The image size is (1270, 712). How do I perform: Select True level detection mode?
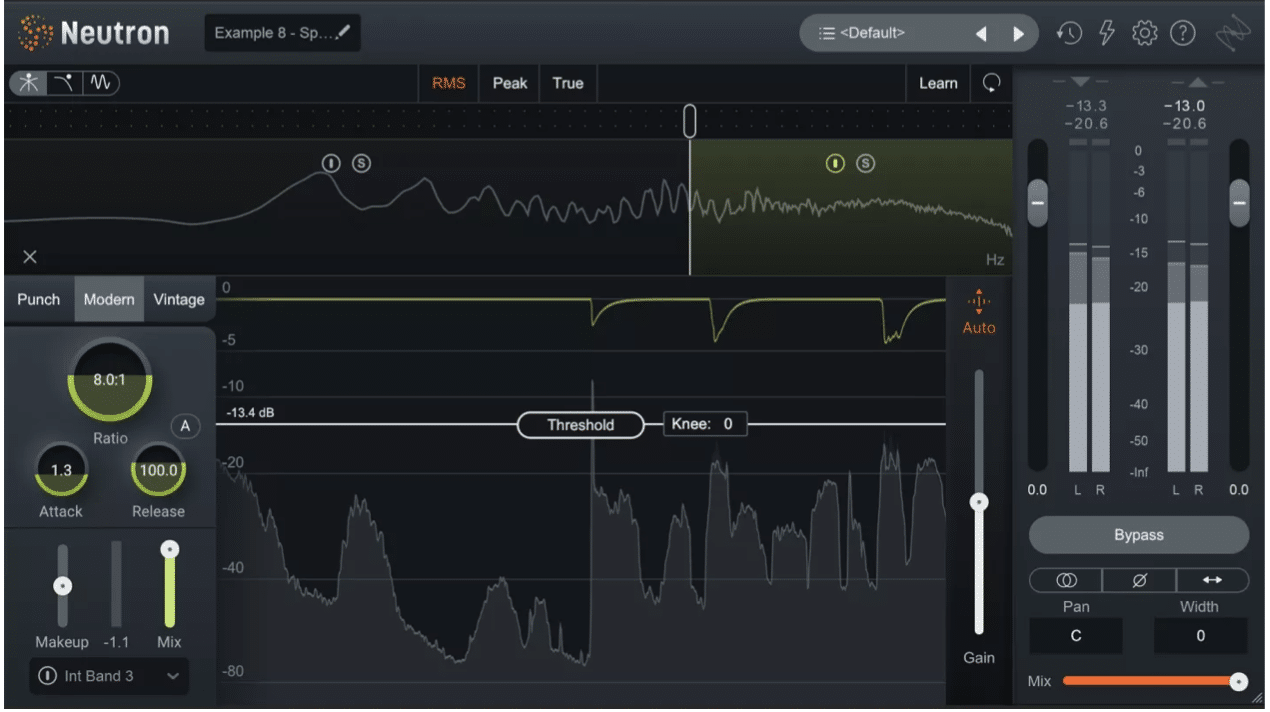coord(567,83)
